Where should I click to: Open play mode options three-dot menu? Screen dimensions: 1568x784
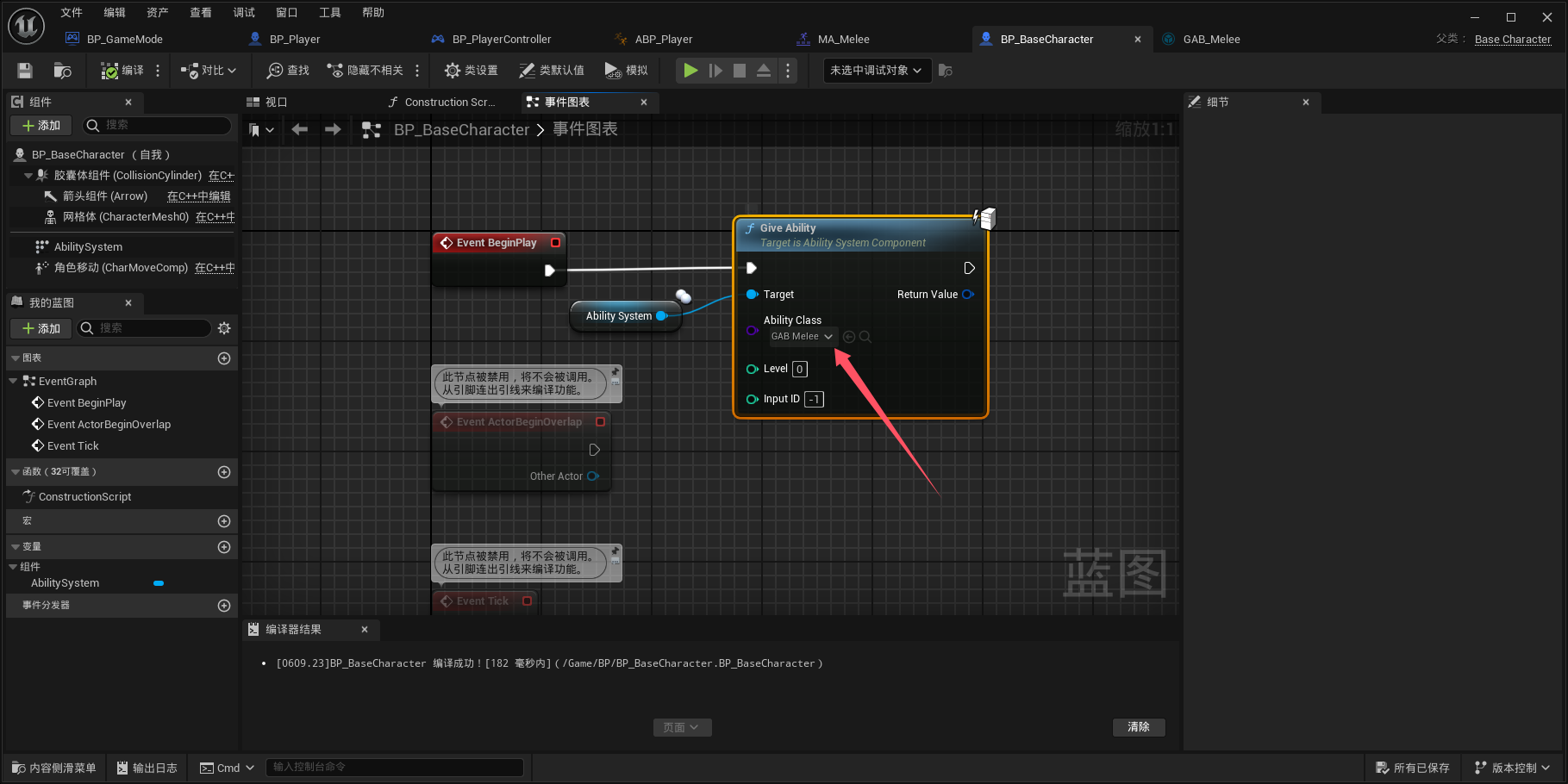788,71
